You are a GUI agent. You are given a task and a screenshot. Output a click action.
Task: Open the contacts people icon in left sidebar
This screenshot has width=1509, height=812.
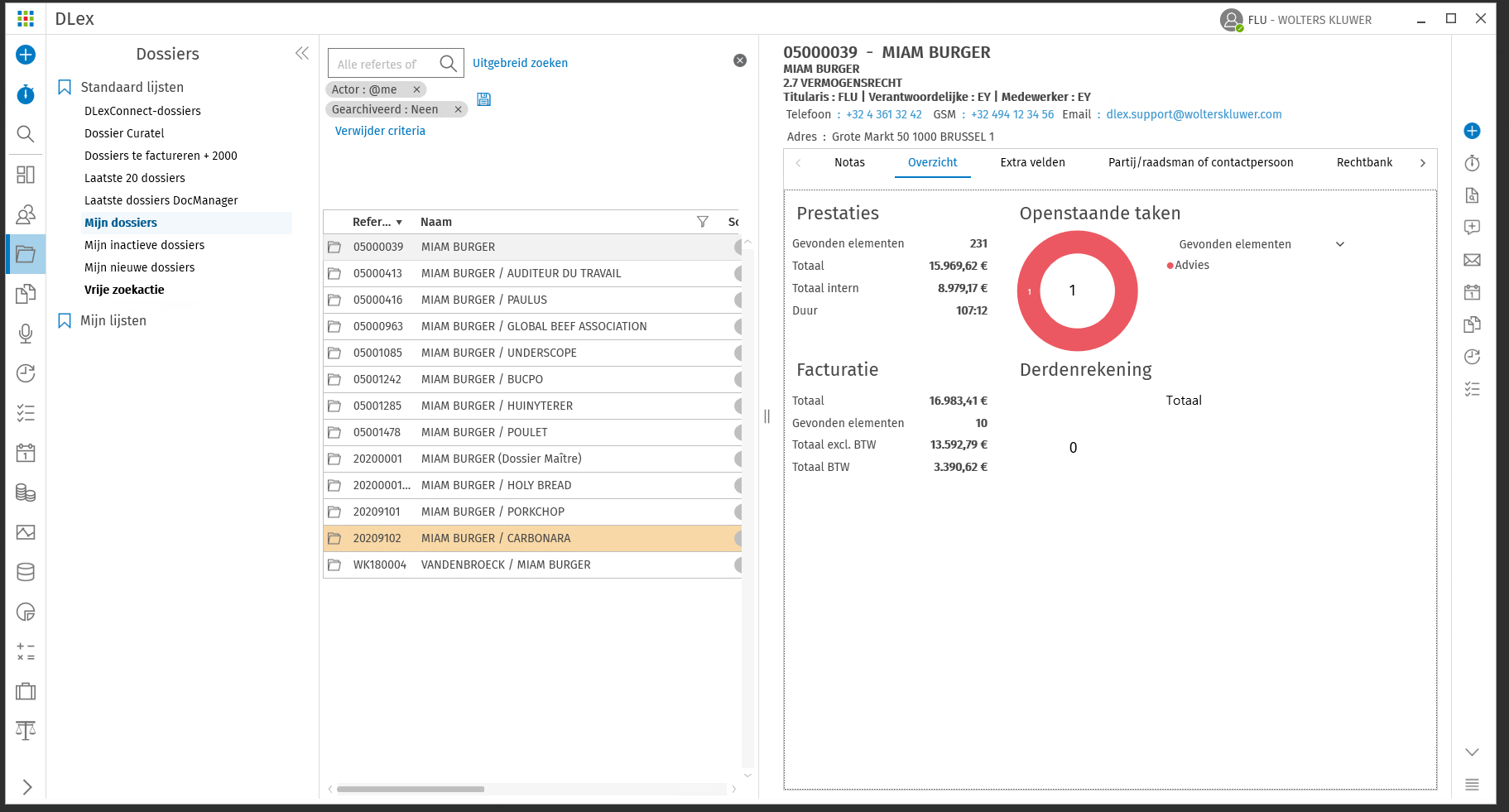(x=26, y=214)
